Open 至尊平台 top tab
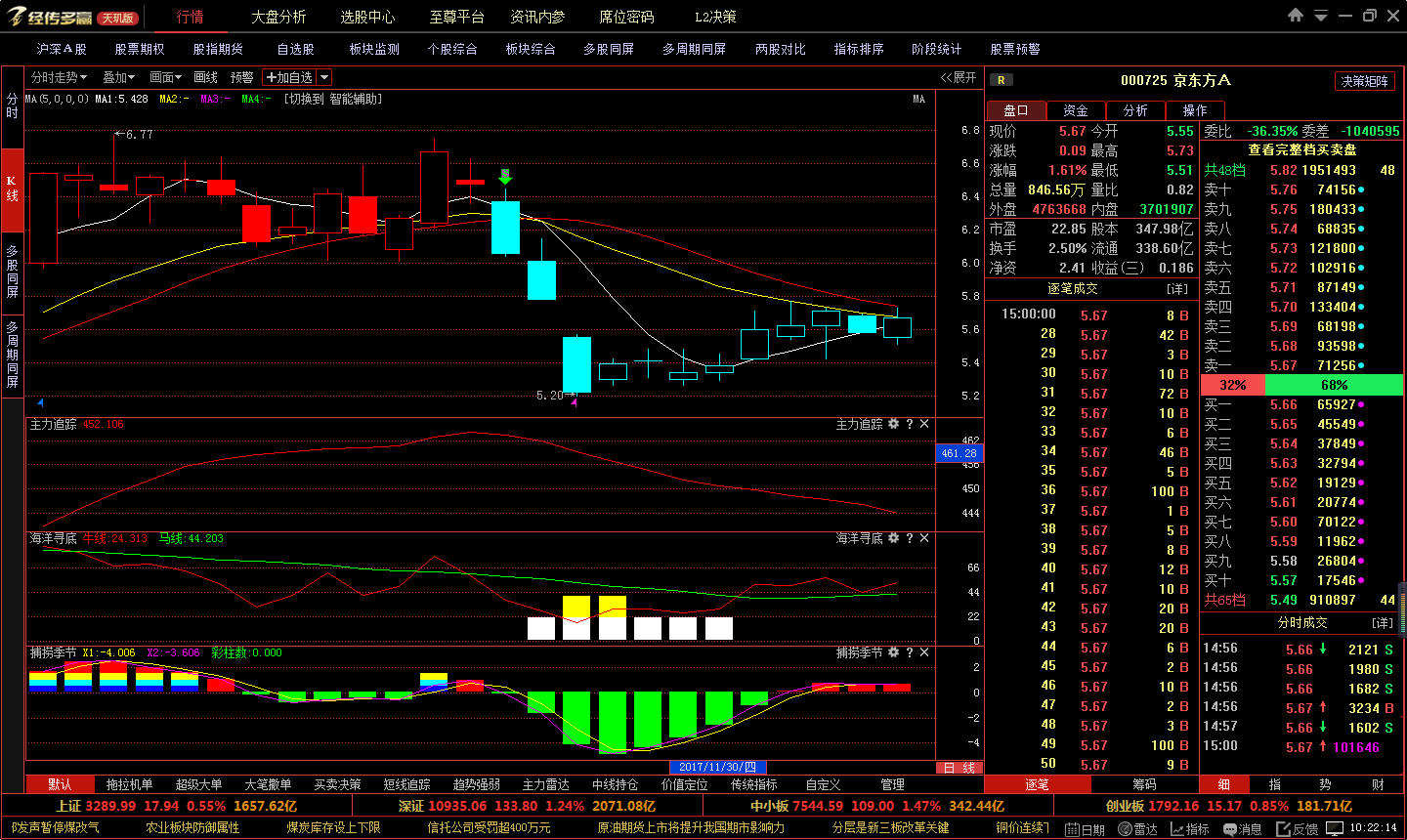 tap(456, 17)
